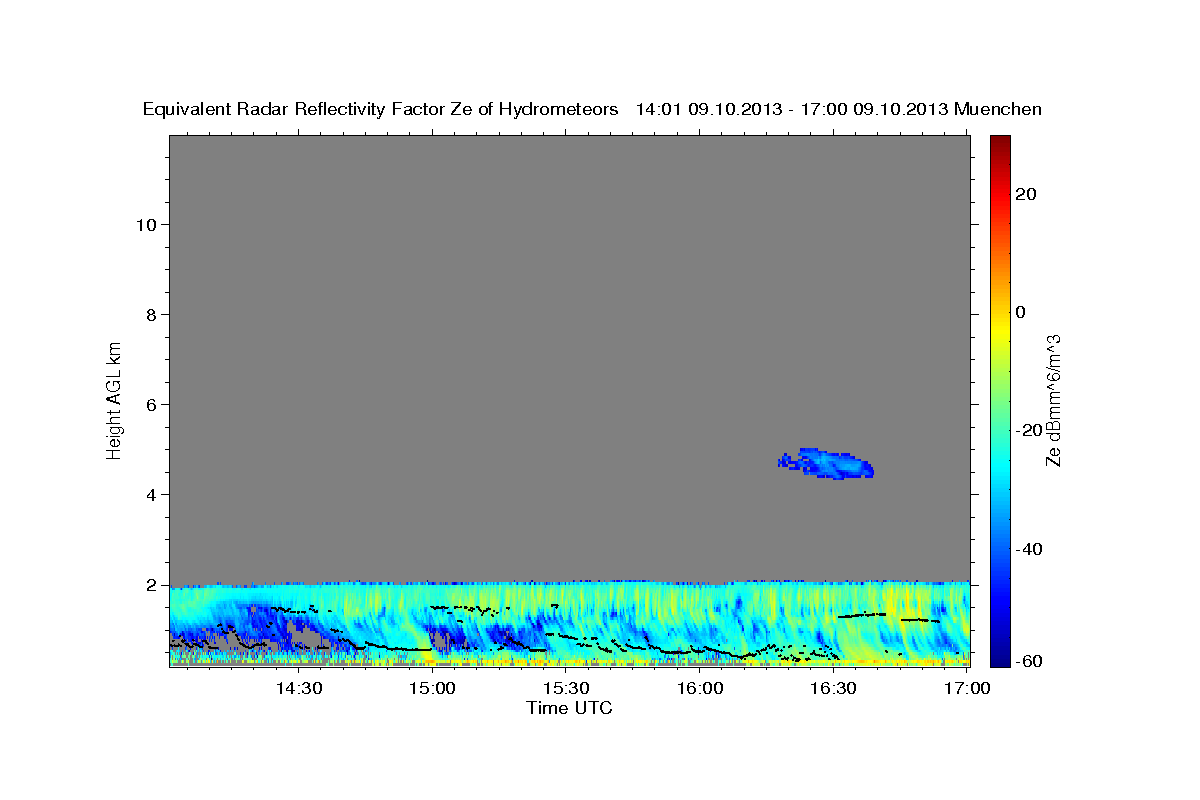Click the 15:00 time tick label
This screenshot has height=800, width=1200.
point(432,689)
